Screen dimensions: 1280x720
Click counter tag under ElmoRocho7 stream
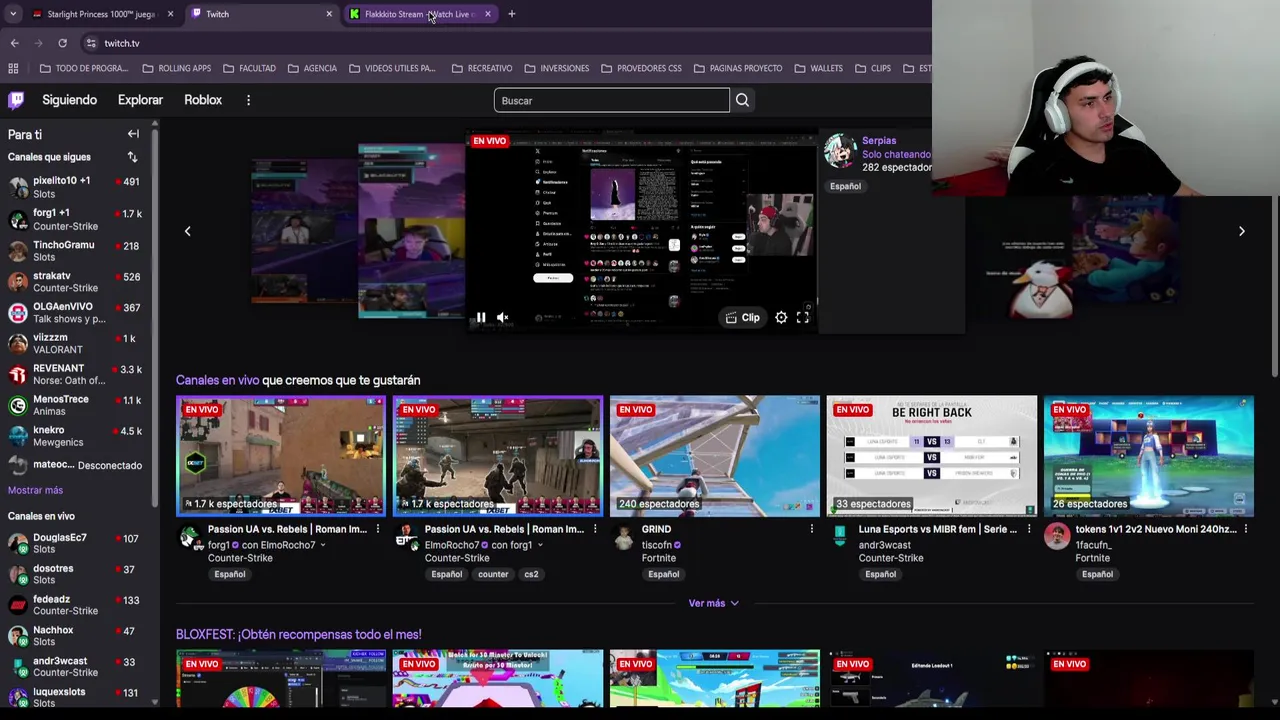coord(492,574)
